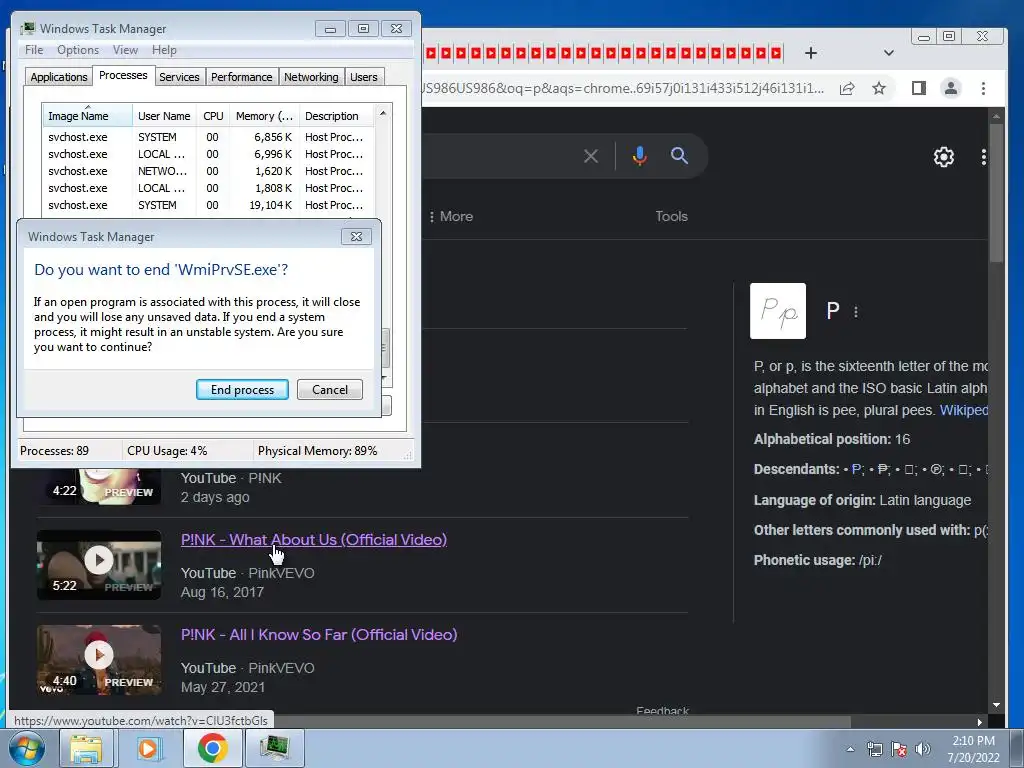This screenshot has width=1024, height=768.
Task: Open Task Manager Help menu
Action: (x=164, y=50)
